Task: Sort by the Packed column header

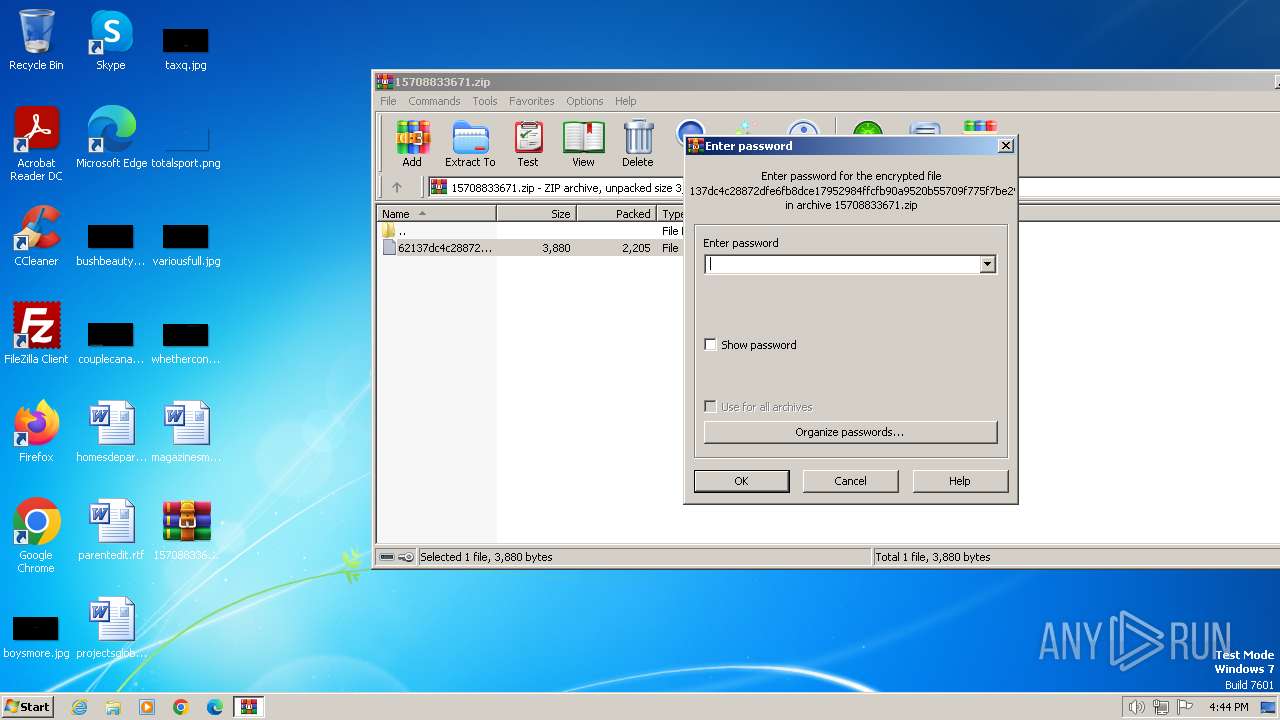Action: 617,214
